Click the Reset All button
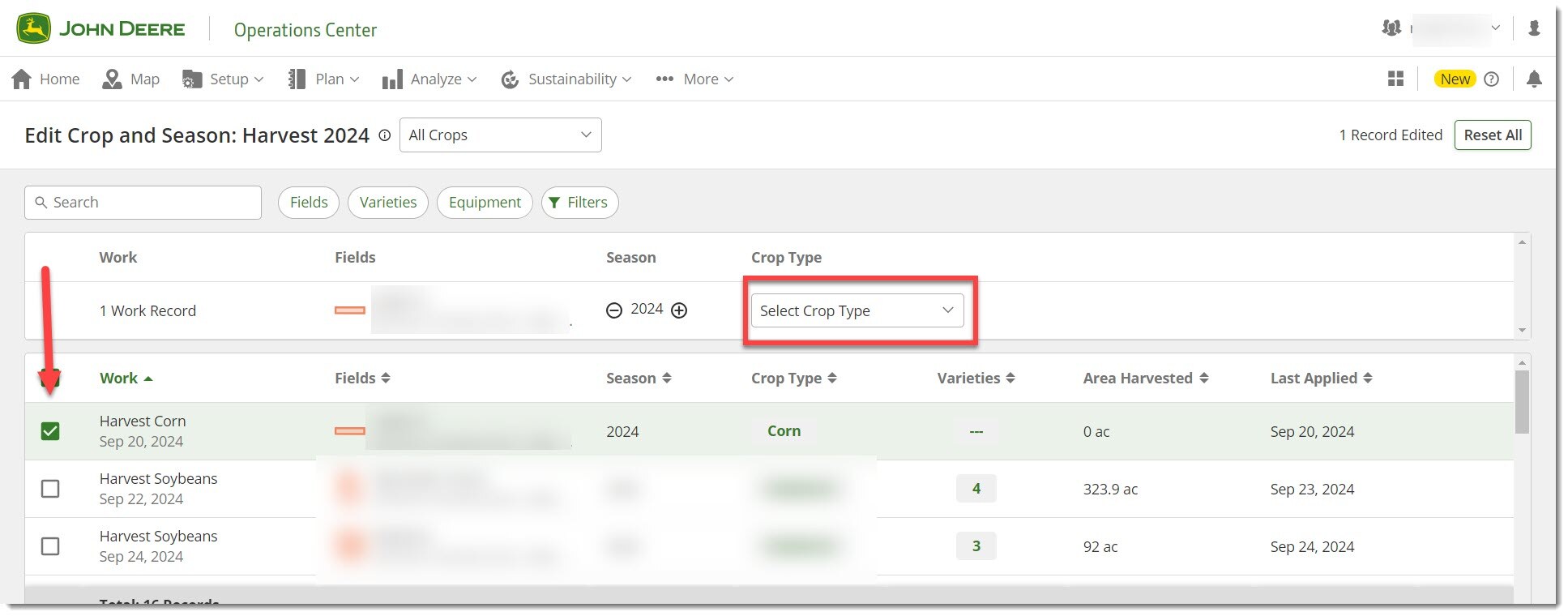Screen dimensions: 1568x616 tap(1492, 135)
